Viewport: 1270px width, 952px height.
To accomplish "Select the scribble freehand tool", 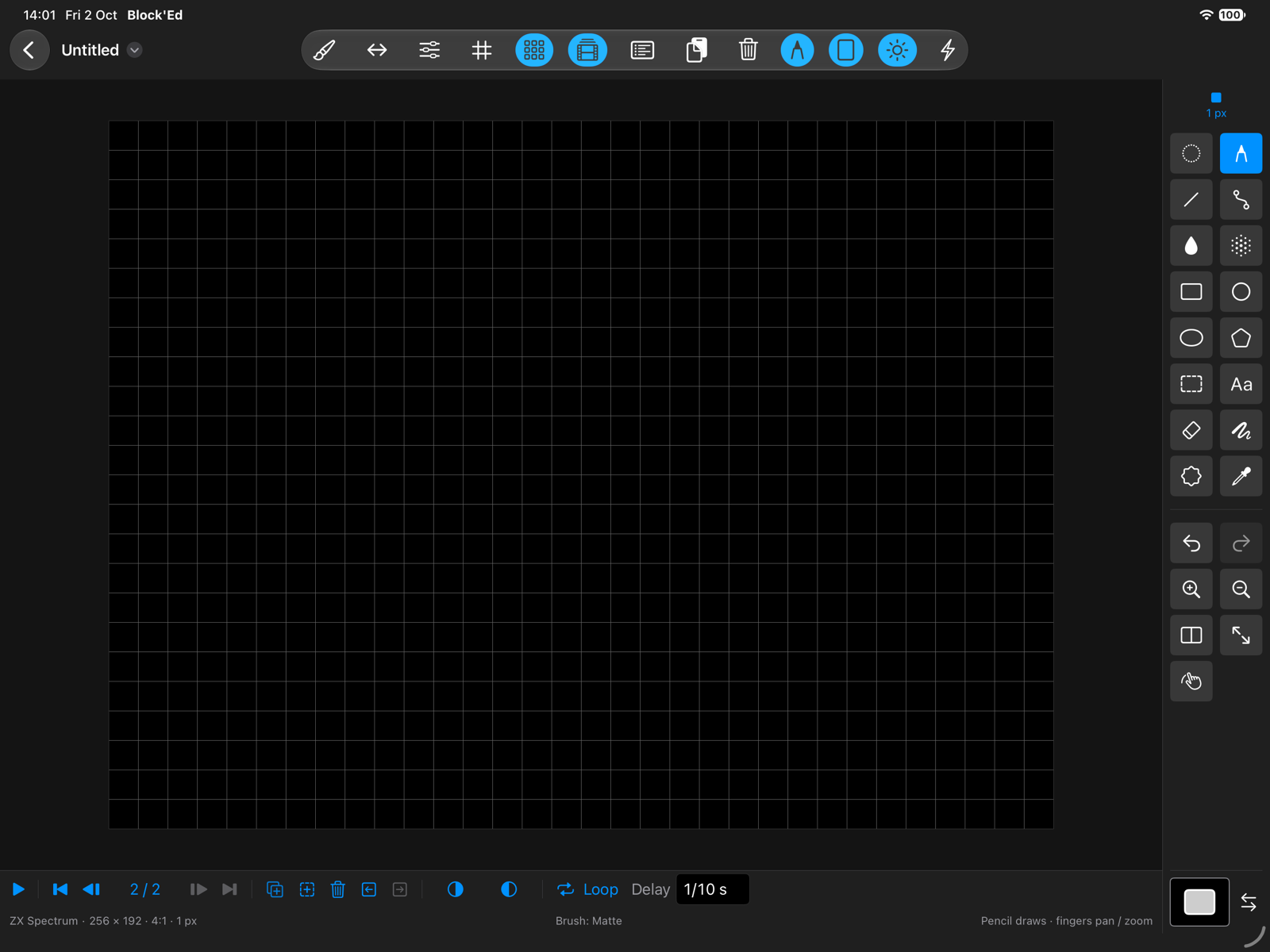I will (x=1241, y=431).
